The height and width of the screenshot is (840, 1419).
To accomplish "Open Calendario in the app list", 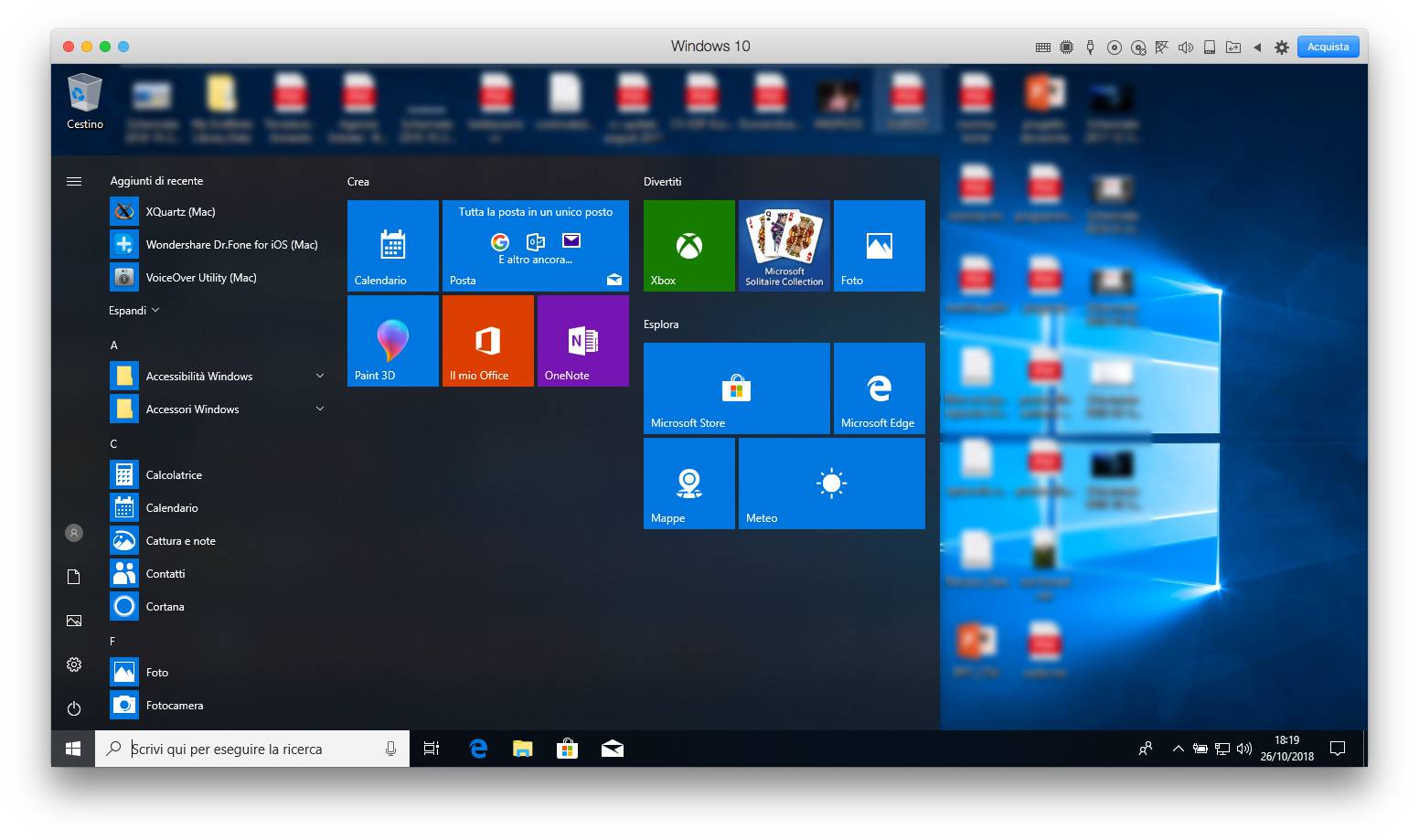I will pyautogui.click(x=218, y=508).
